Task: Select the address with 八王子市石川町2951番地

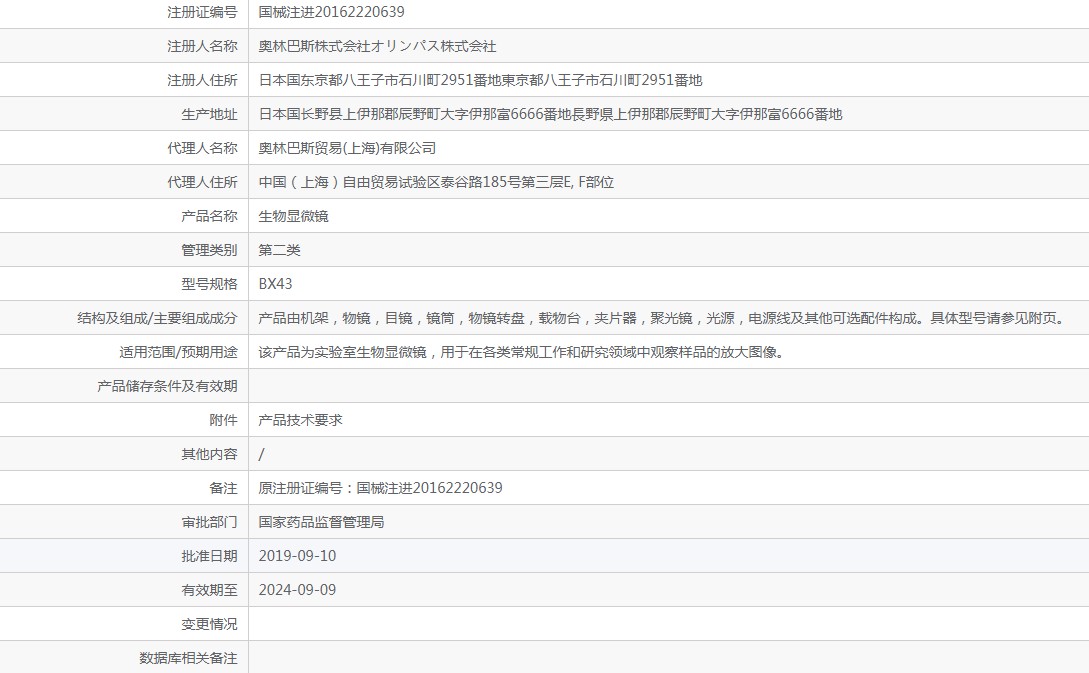Action: click(481, 80)
